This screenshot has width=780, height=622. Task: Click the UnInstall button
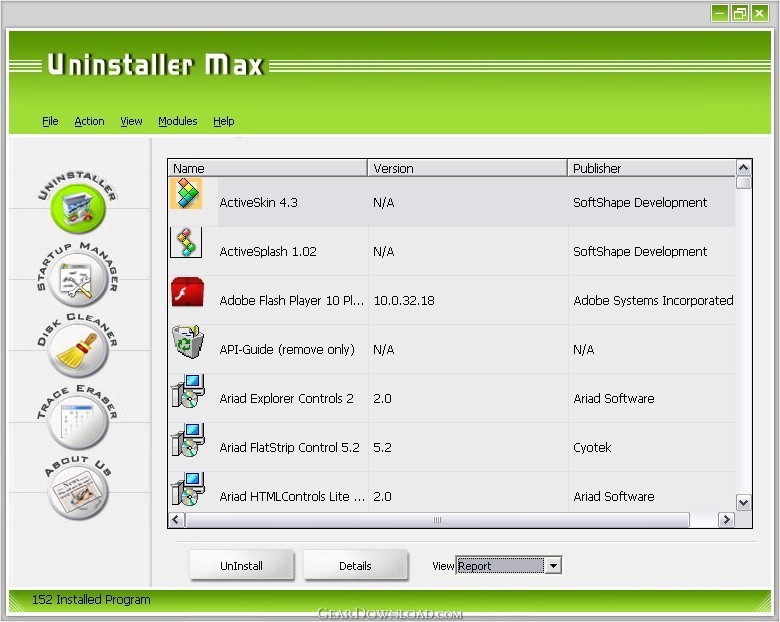click(x=241, y=565)
